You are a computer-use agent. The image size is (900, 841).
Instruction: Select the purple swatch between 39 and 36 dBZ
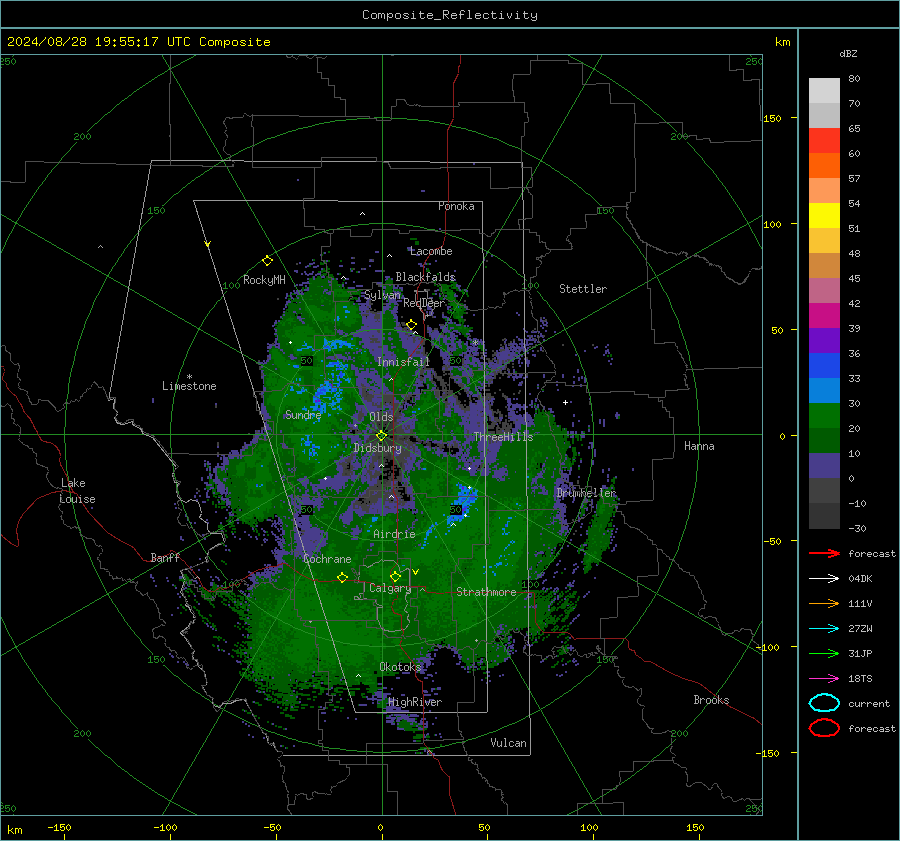click(x=824, y=340)
